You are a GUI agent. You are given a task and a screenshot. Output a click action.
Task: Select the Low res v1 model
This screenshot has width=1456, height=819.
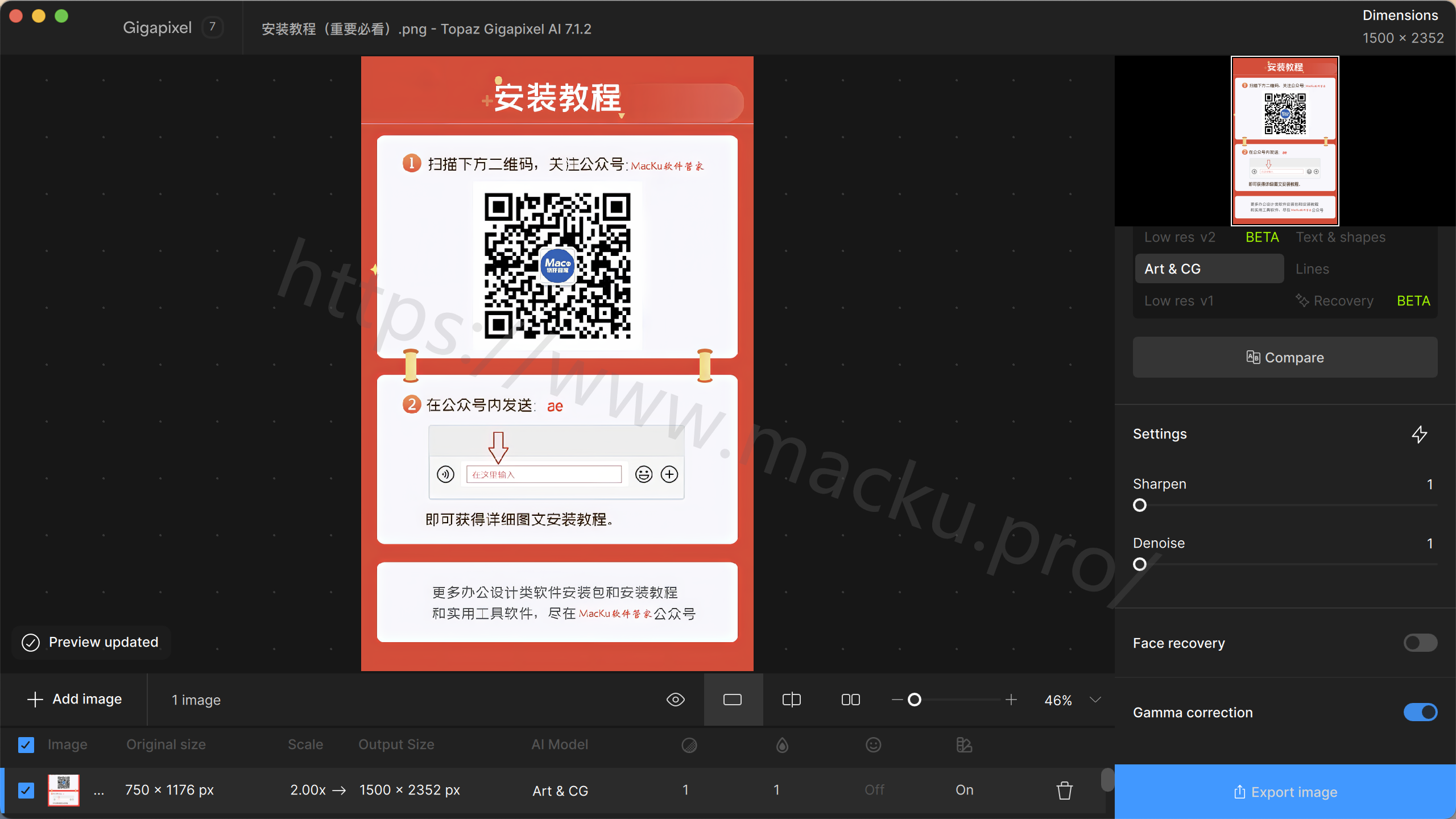point(1178,300)
